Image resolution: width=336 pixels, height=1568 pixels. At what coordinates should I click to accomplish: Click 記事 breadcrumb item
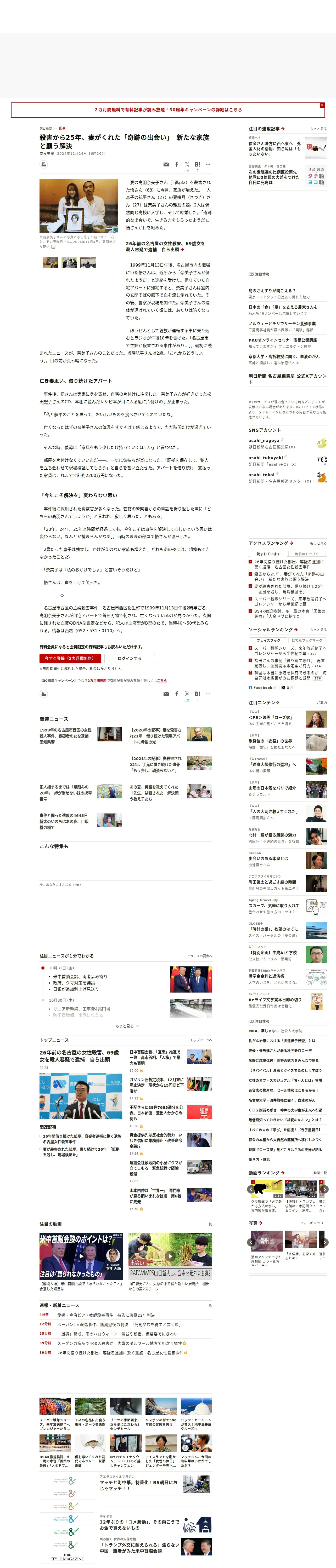tap(62, 128)
